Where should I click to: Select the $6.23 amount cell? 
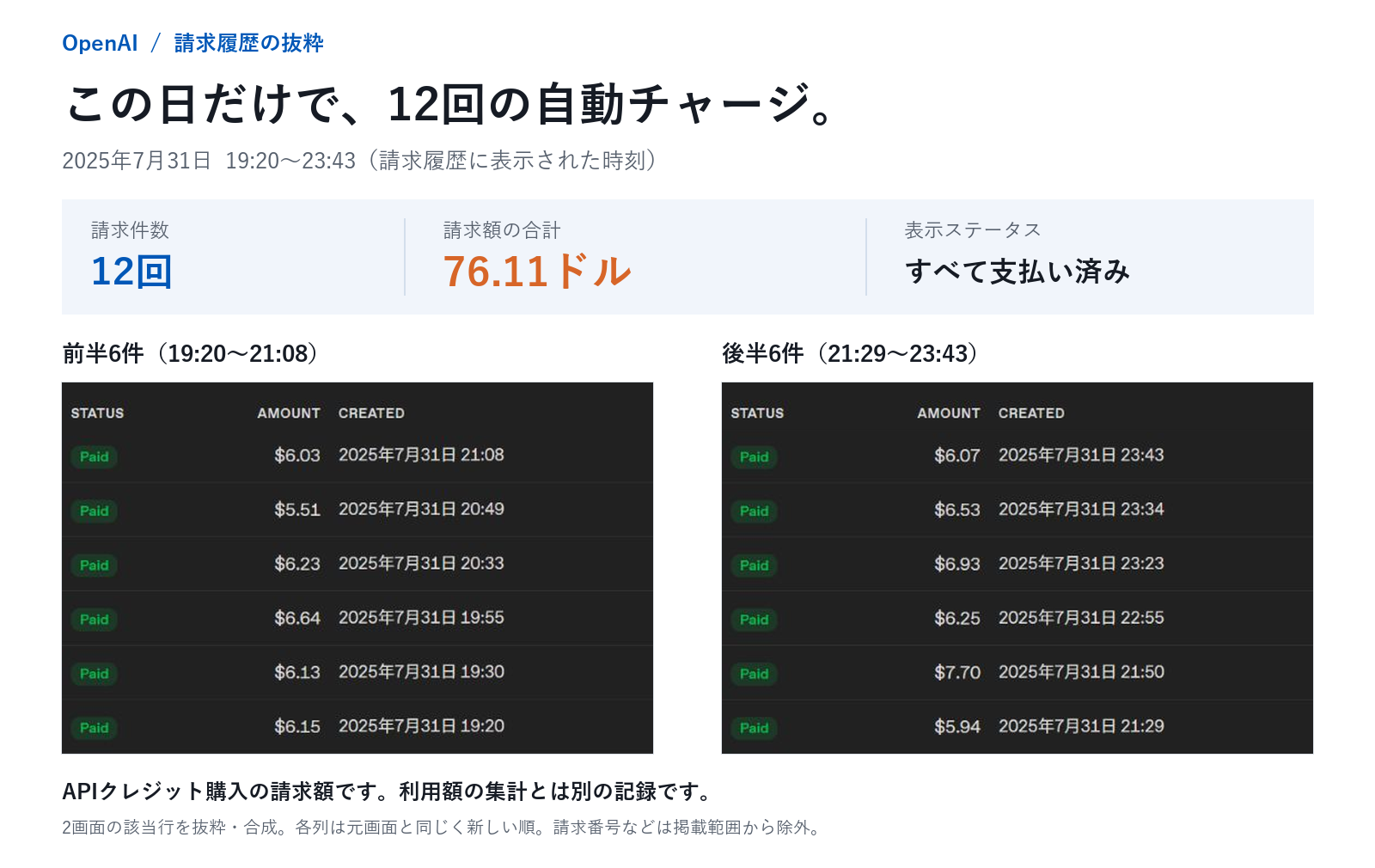(297, 563)
